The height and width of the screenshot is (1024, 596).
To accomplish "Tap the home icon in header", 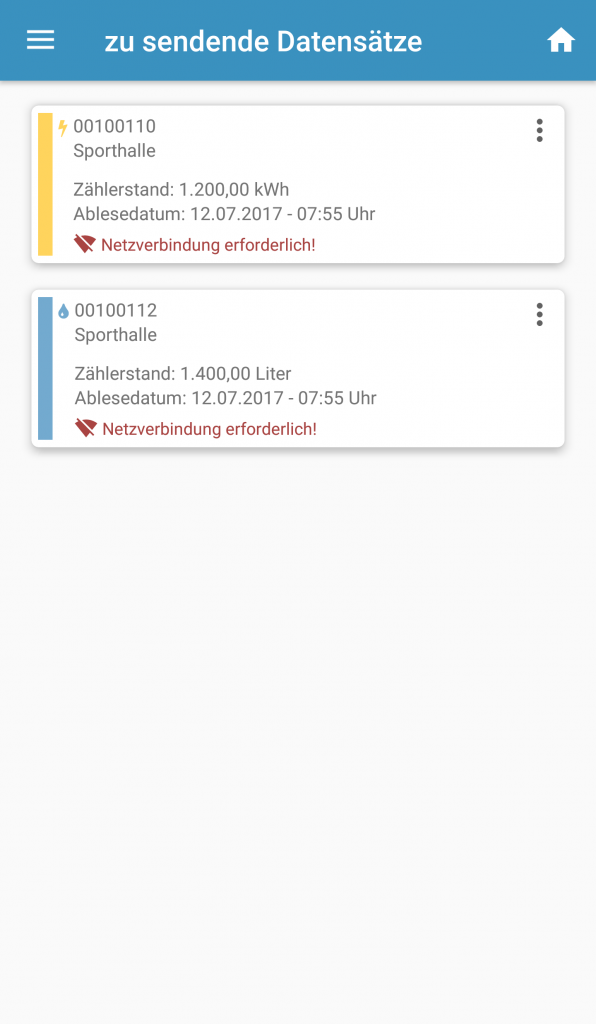I will 561,40.
